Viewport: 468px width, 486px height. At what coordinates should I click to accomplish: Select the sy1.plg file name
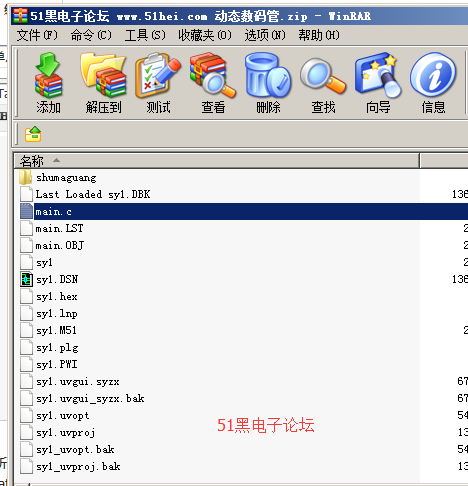click(x=57, y=348)
